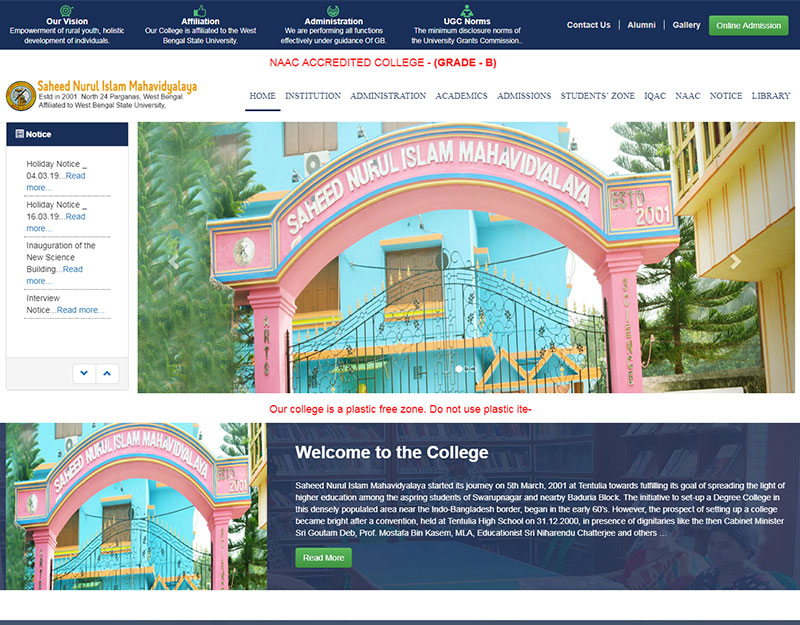Image resolution: width=800 pixels, height=625 pixels.
Task: Open the NAAC menu item
Action: coord(687,95)
